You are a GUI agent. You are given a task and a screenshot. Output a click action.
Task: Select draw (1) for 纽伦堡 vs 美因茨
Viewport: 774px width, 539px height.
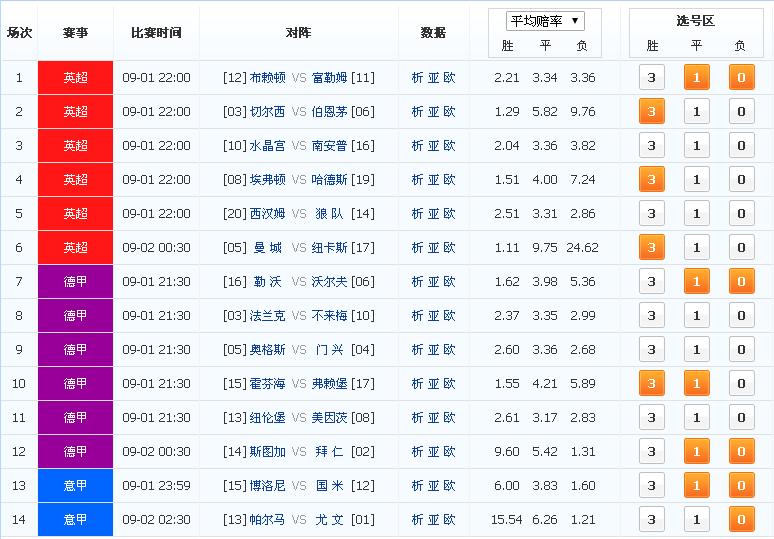pyautogui.click(x=697, y=418)
